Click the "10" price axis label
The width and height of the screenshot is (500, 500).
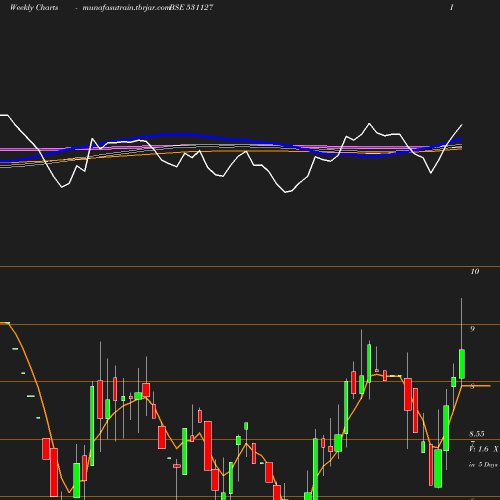point(475,271)
